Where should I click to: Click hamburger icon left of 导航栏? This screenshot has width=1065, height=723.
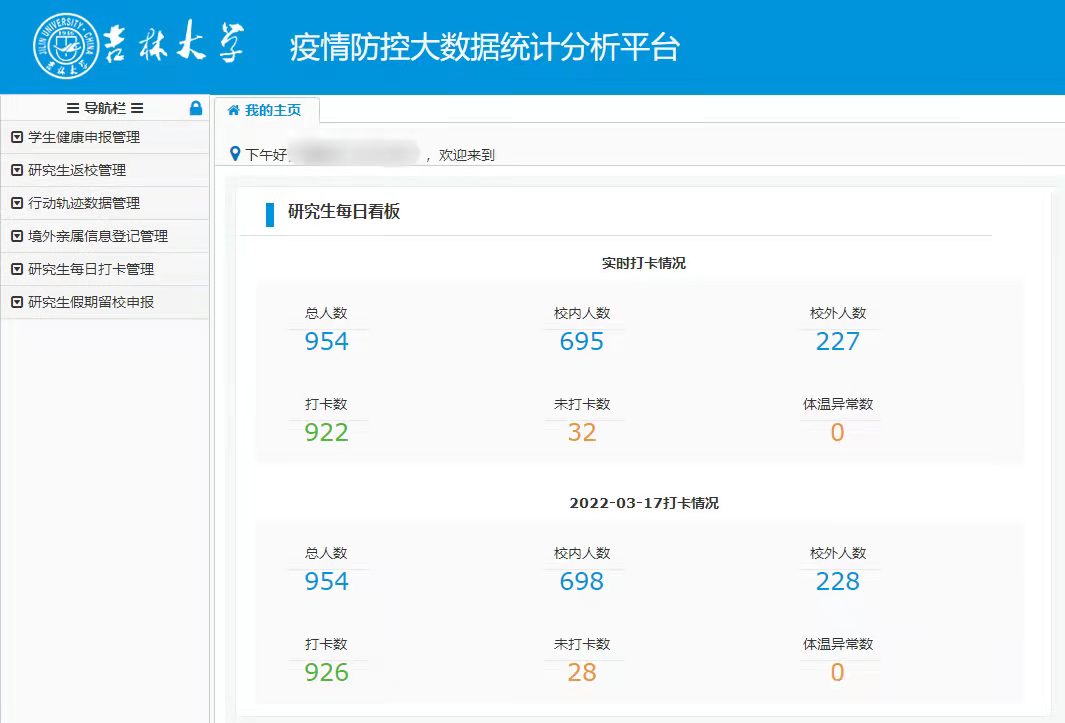(x=72, y=108)
